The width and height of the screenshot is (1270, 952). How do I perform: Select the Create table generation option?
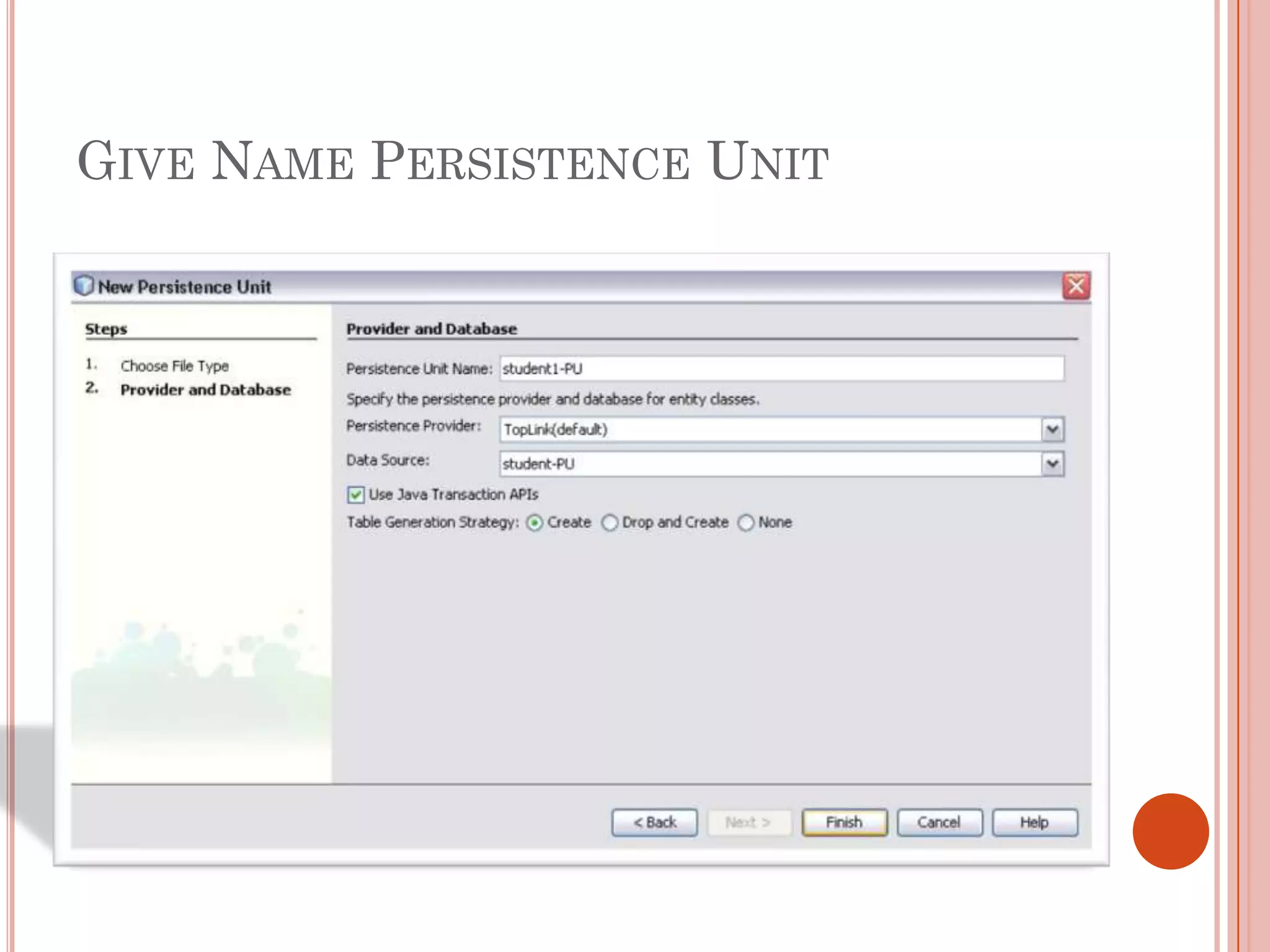(x=535, y=522)
